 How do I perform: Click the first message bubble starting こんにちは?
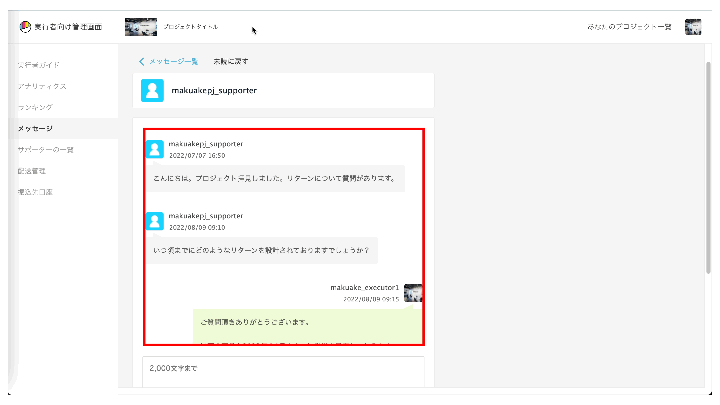(x=276, y=178)
